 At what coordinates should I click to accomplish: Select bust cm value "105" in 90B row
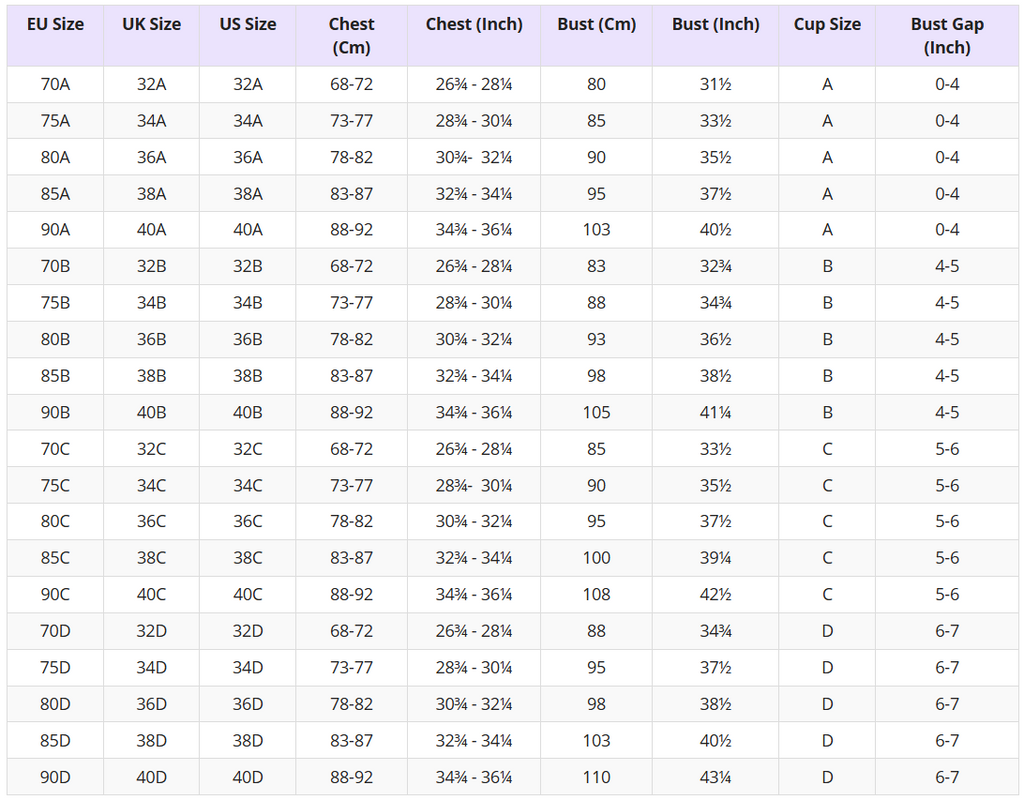pyautogui.click(x=596, y=413)
